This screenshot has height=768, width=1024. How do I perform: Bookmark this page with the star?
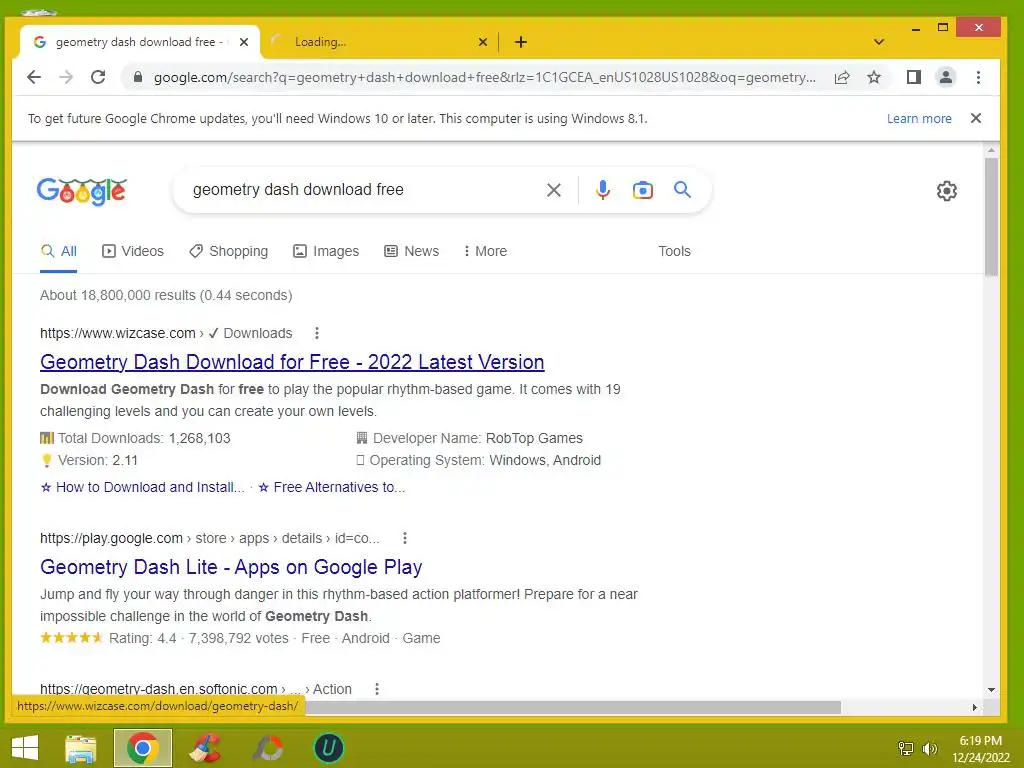coord(874,77)
